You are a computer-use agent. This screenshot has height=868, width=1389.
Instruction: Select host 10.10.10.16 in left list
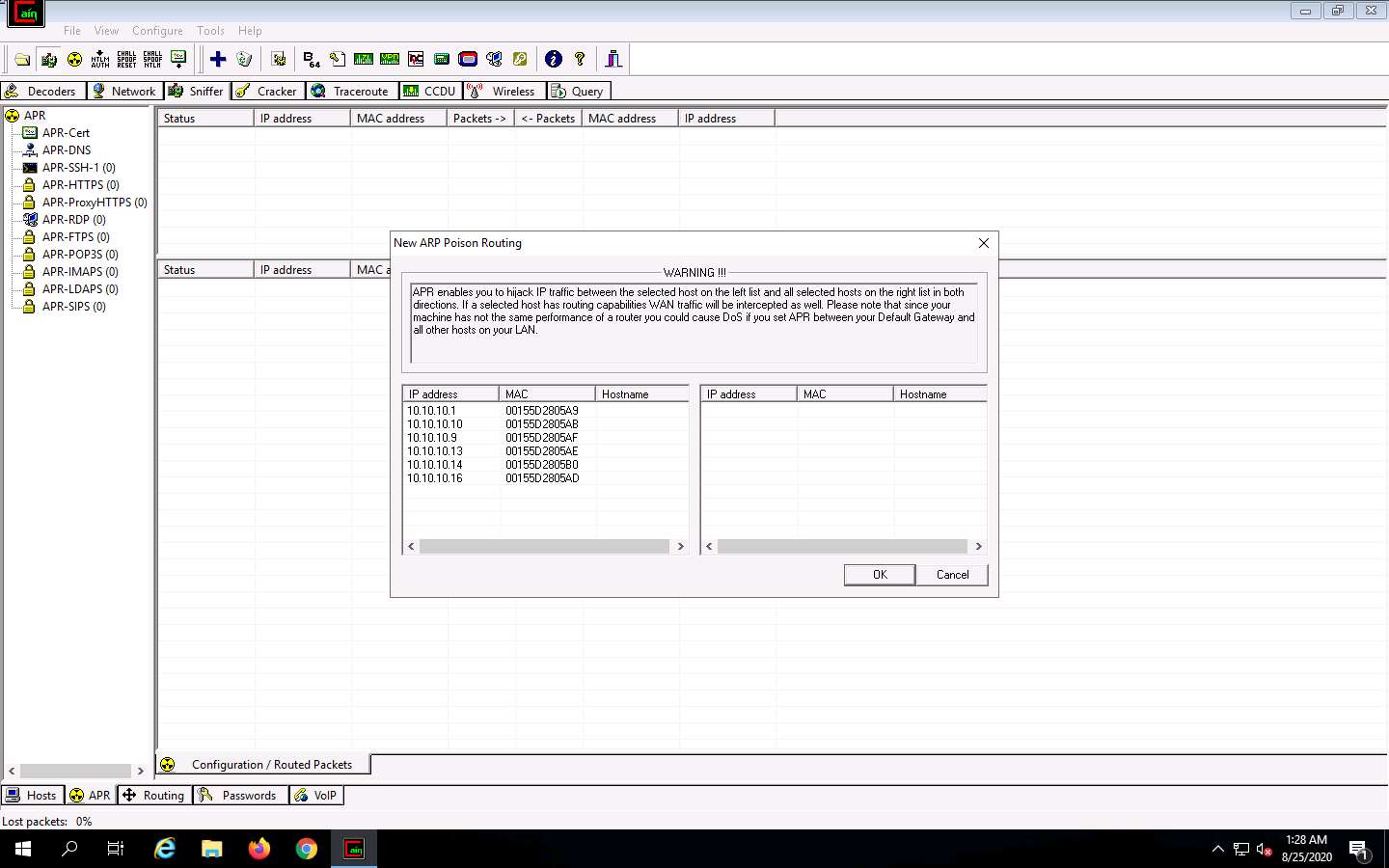click(x=434, y=478)
